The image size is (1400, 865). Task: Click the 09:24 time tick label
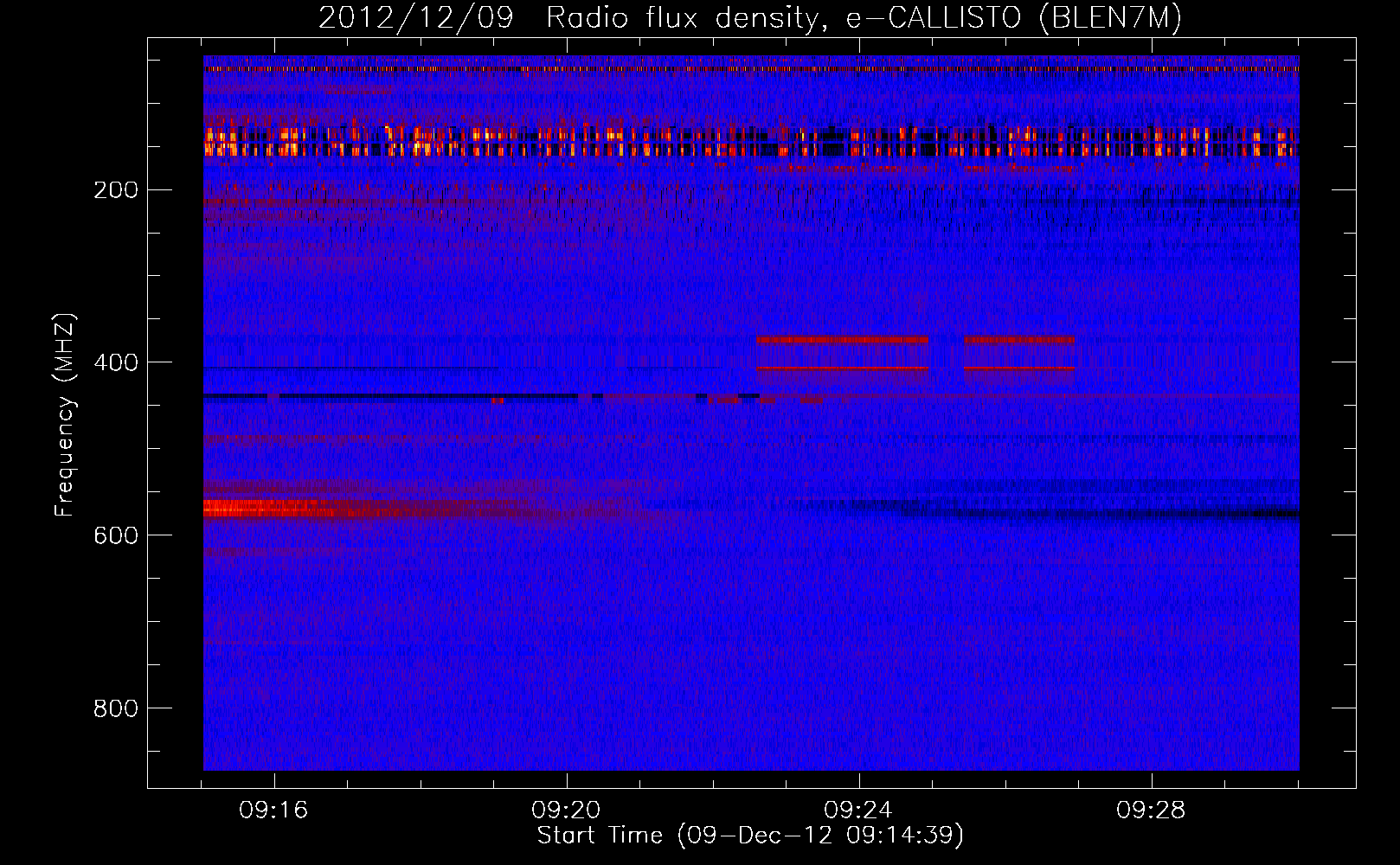pyautogui.click(x=858, y=811)
